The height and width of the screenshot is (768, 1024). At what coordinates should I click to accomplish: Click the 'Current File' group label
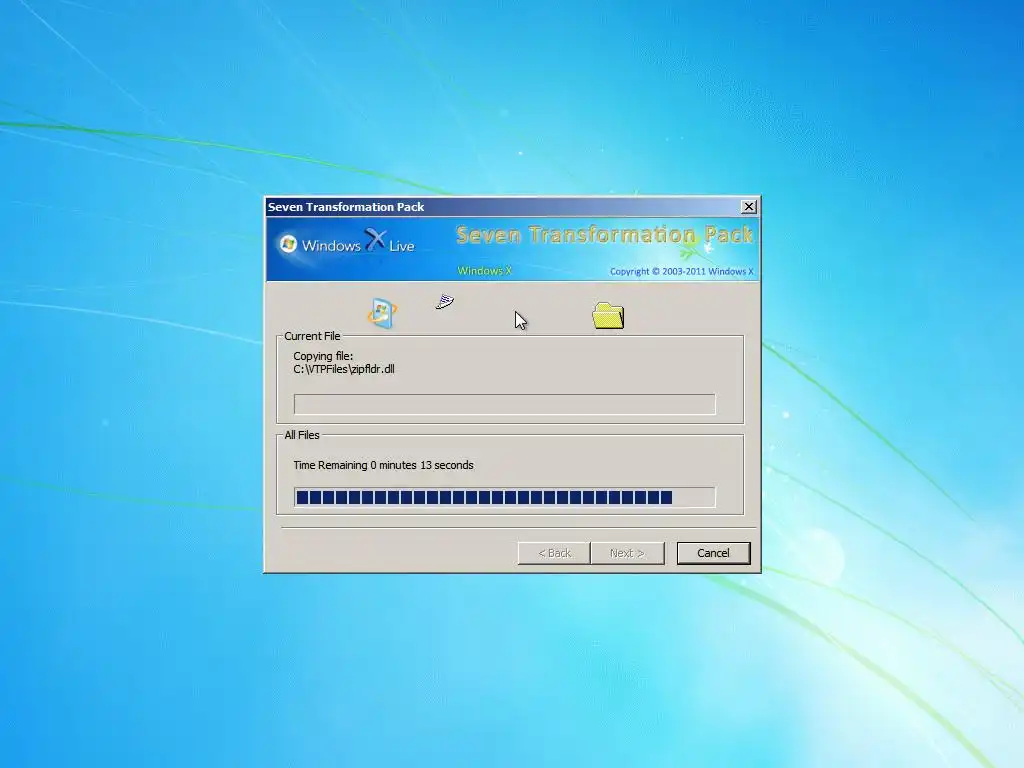312,336
